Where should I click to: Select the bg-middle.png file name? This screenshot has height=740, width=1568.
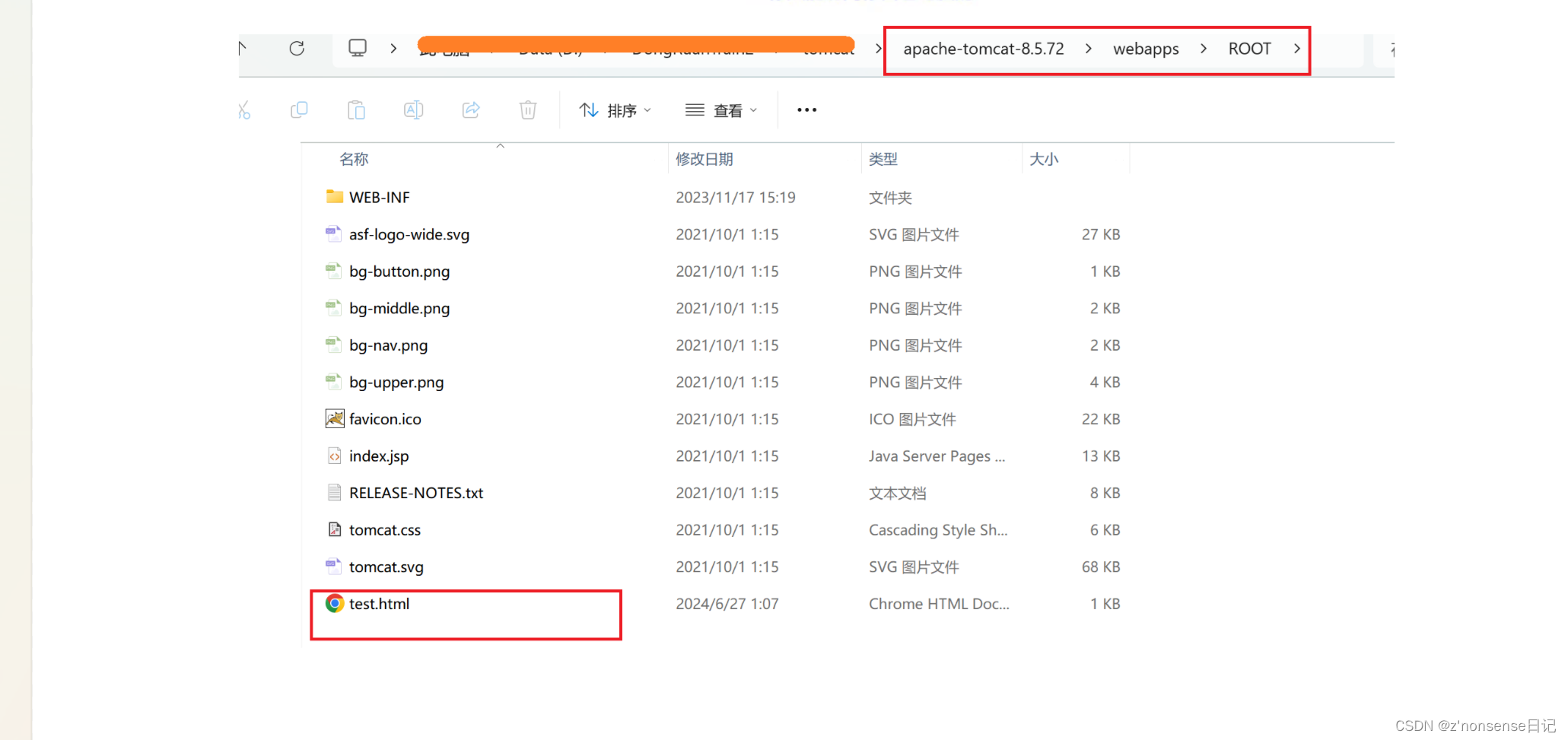(399, 308)
